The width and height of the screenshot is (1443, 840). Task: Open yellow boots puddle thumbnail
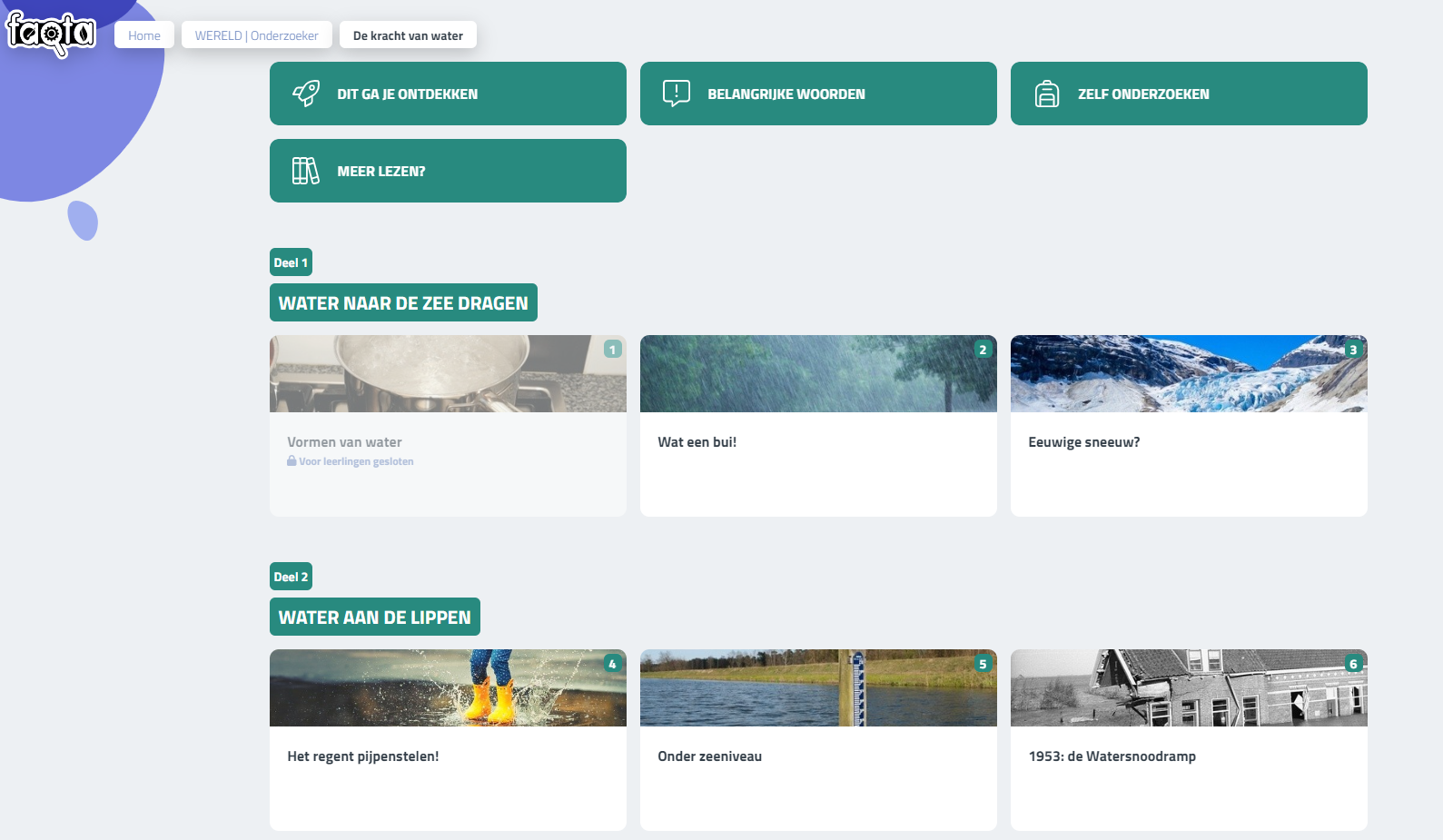click(448, 687)
